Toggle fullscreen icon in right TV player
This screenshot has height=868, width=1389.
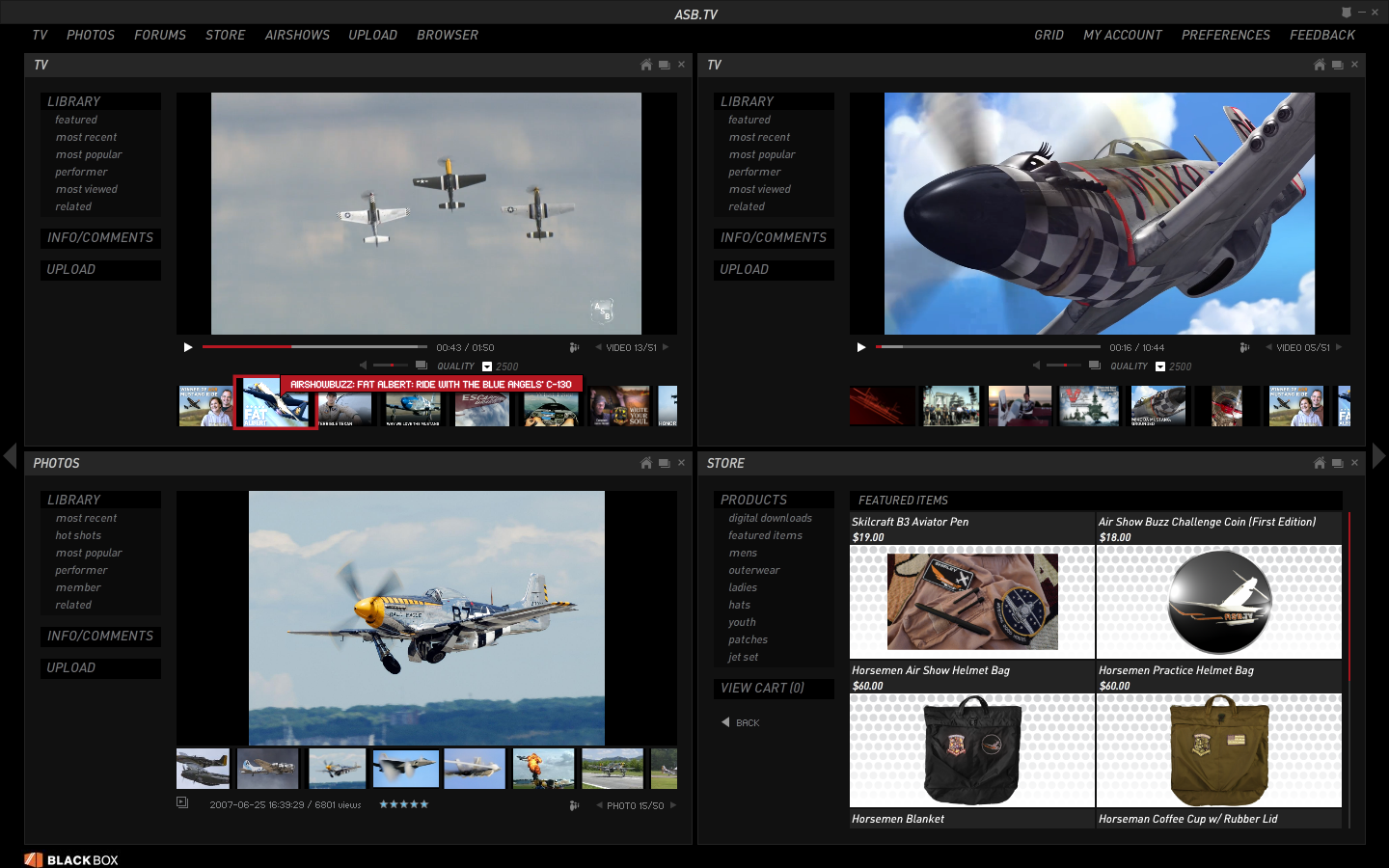(x=1095, y=366)
